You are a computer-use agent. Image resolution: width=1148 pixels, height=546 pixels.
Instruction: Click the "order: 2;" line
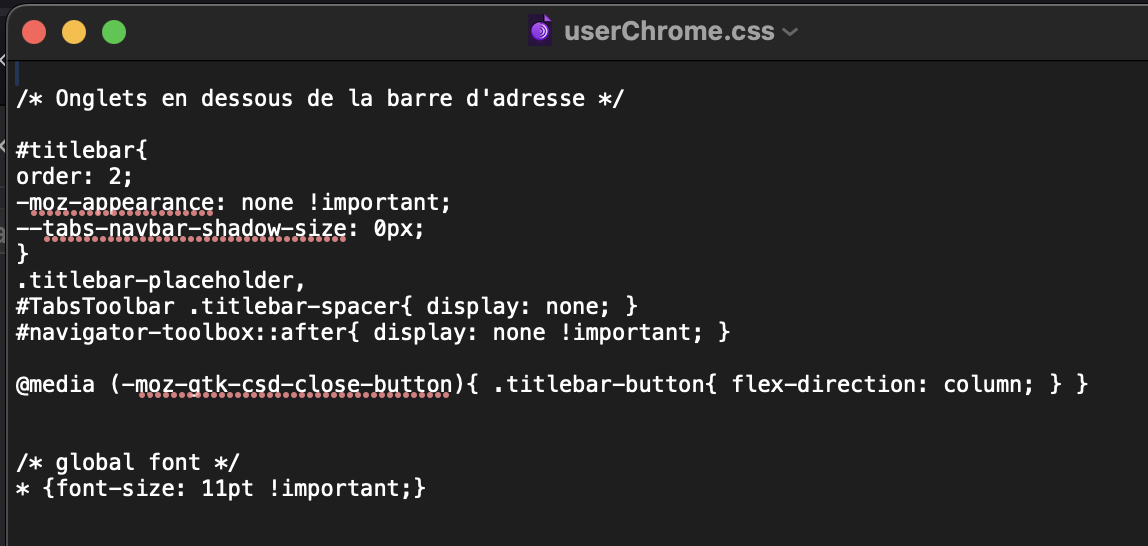coord(74,177)
